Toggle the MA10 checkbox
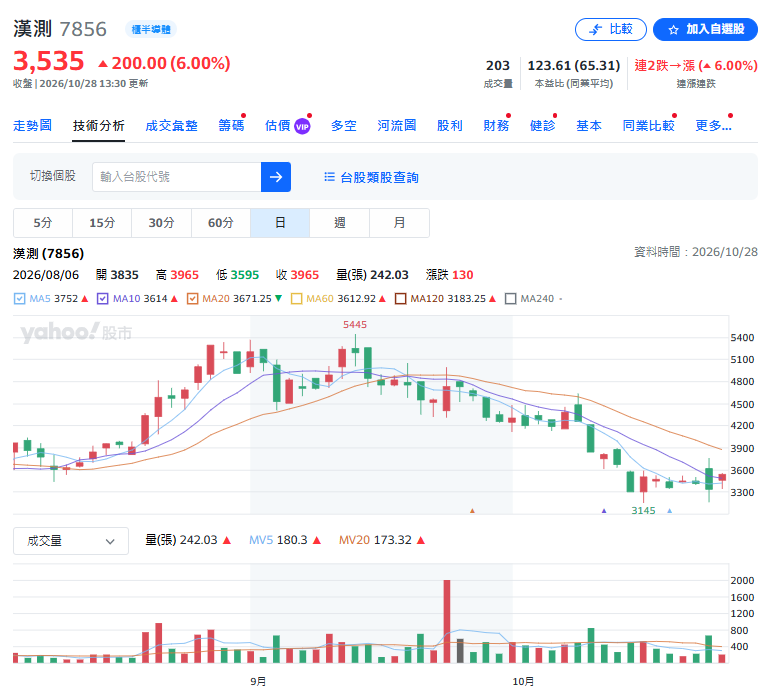This screenshot has height=687, width=774. click(103, 299)
